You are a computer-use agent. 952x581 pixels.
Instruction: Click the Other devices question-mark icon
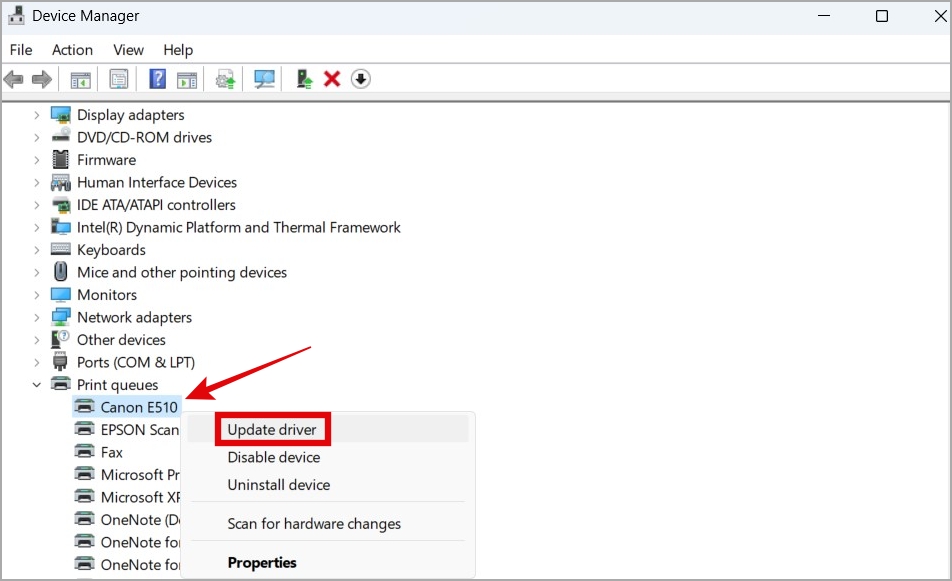pyautogui.click(x=61, y=339)
